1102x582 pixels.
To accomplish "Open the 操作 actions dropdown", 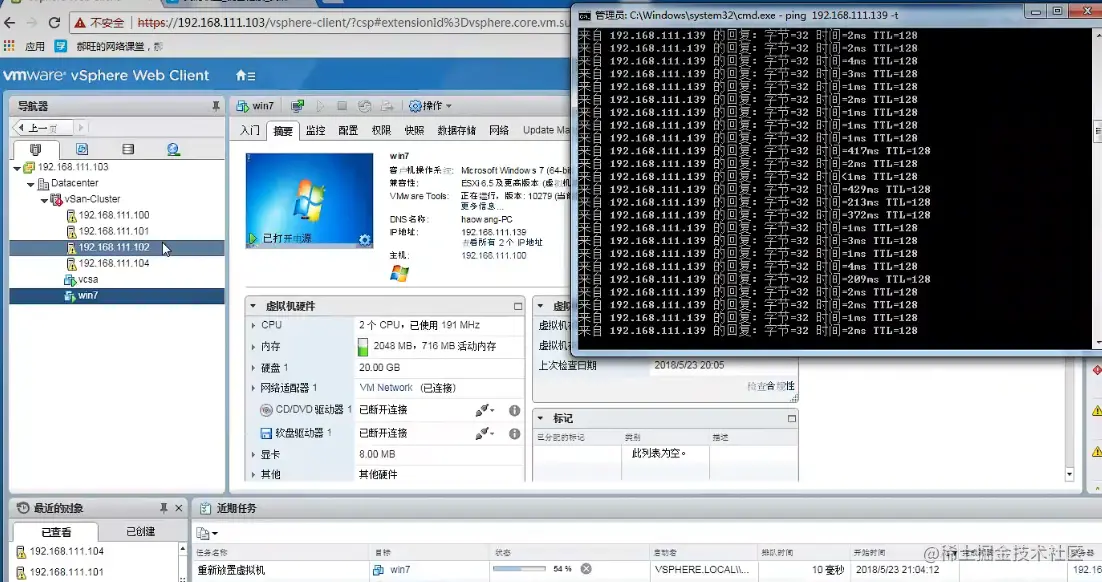I will point(431,106).
